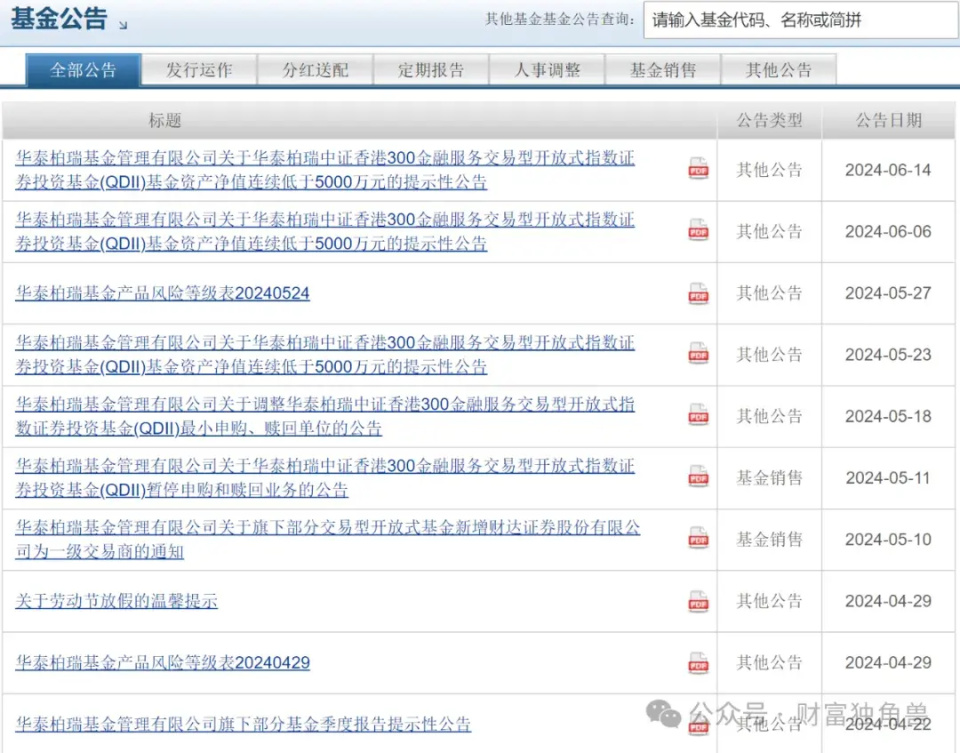Click the 公告日期 column header
Viewport: 960px width, 753px height.
[x=888, y=121]
